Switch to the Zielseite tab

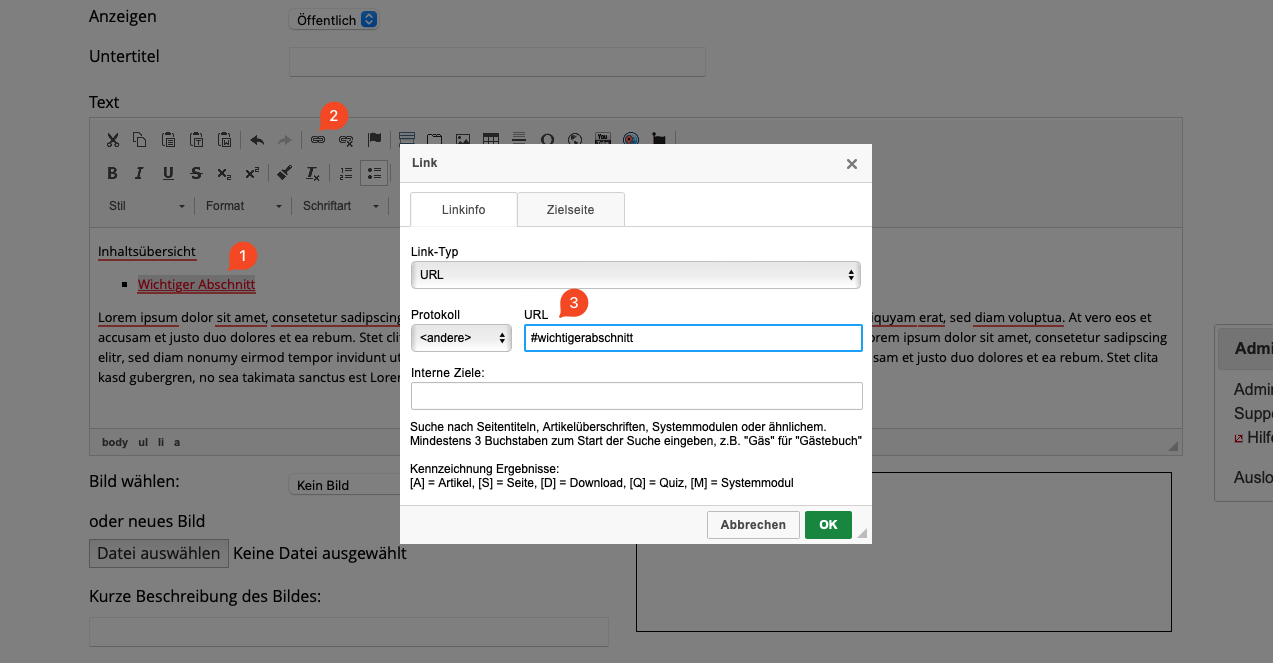click(x=570, y=210)
